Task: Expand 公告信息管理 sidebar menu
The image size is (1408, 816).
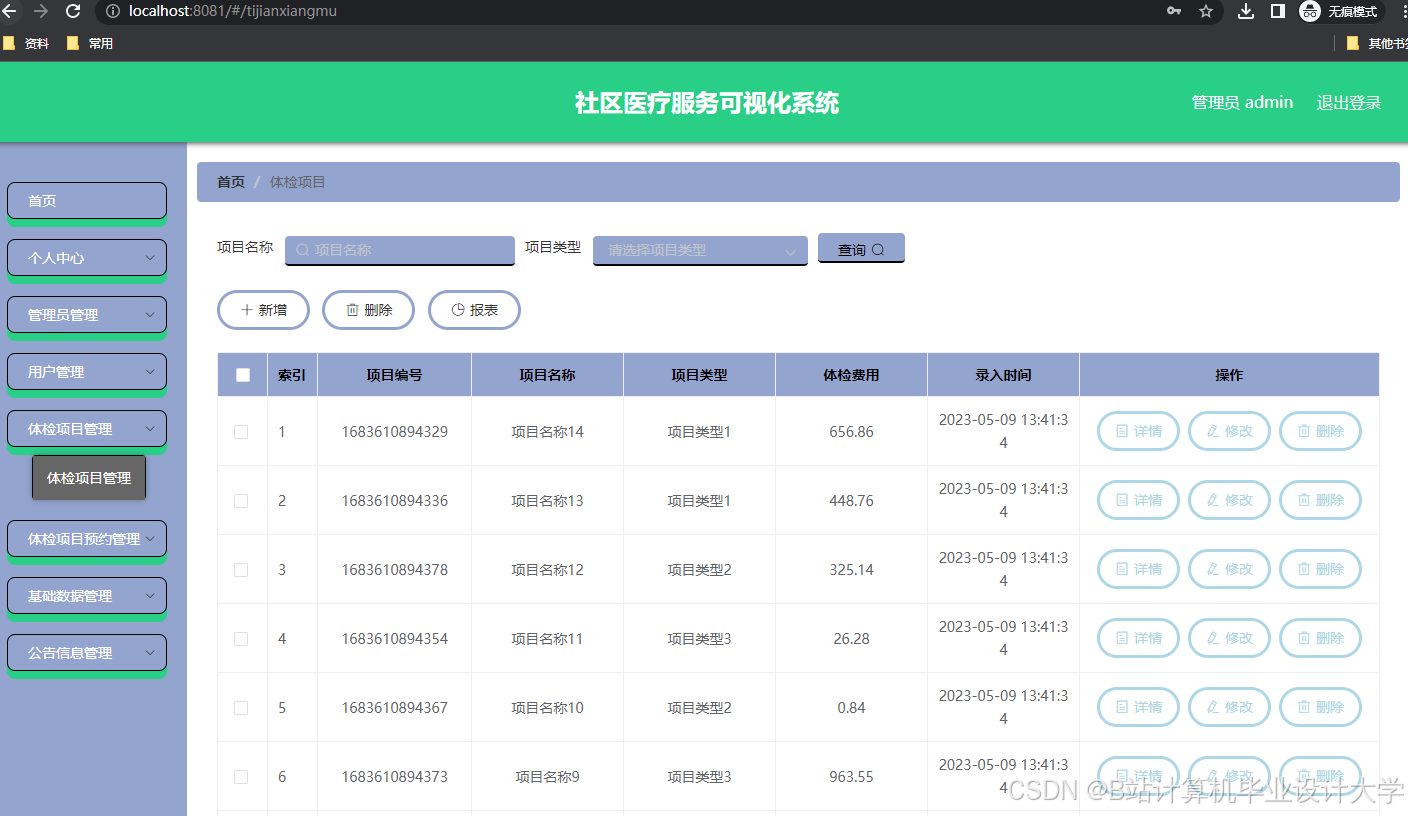Action: pos(87,653)
